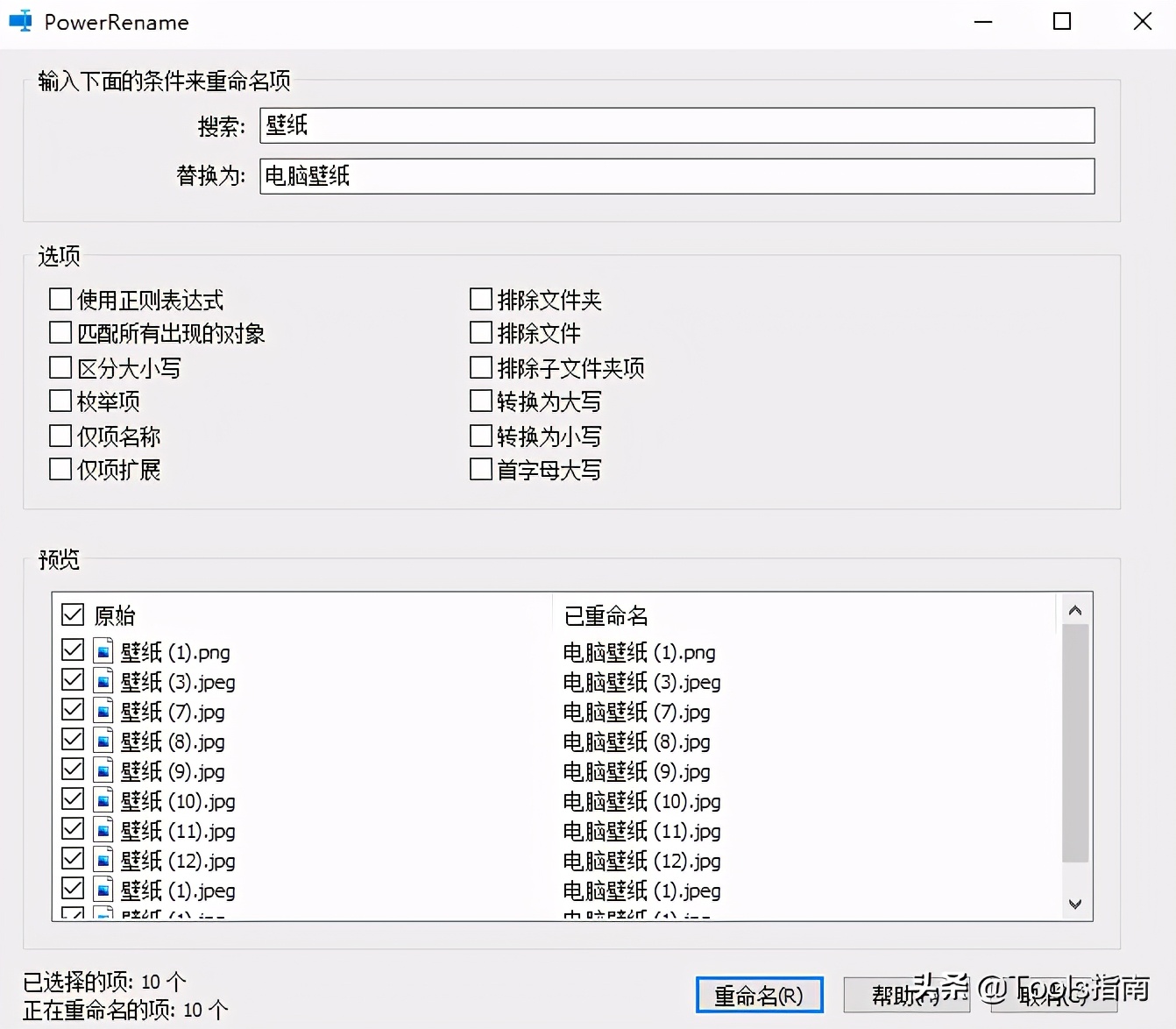
Task: Check 排除文件夹 to exclude folders
Action: click(x=481, y=300)
